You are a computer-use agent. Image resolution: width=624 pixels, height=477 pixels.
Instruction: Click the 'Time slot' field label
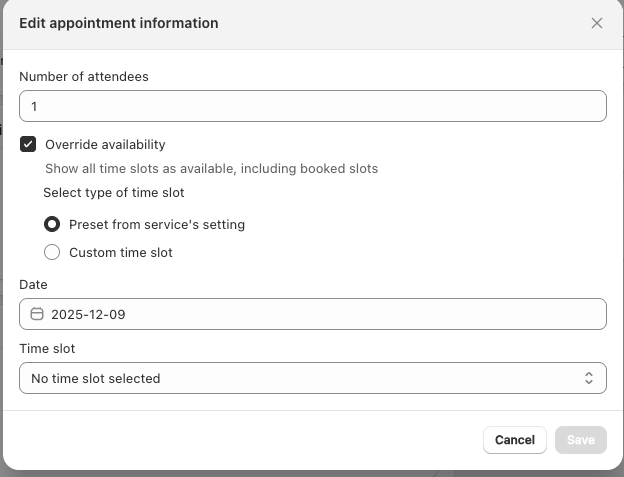pyautogui.click(x=47, y=348)
